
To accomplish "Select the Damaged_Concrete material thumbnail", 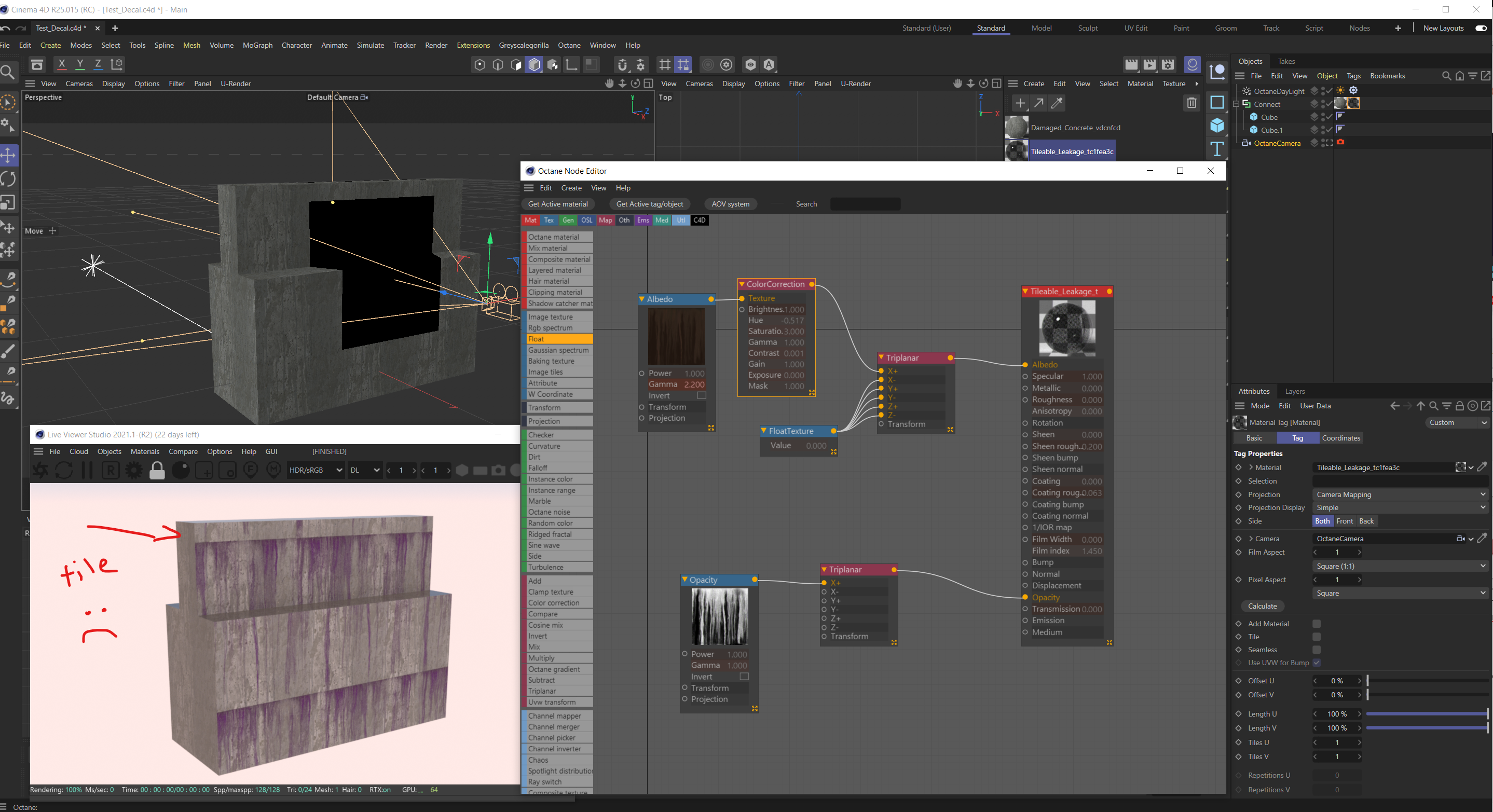I will [x=1016, y=128].
